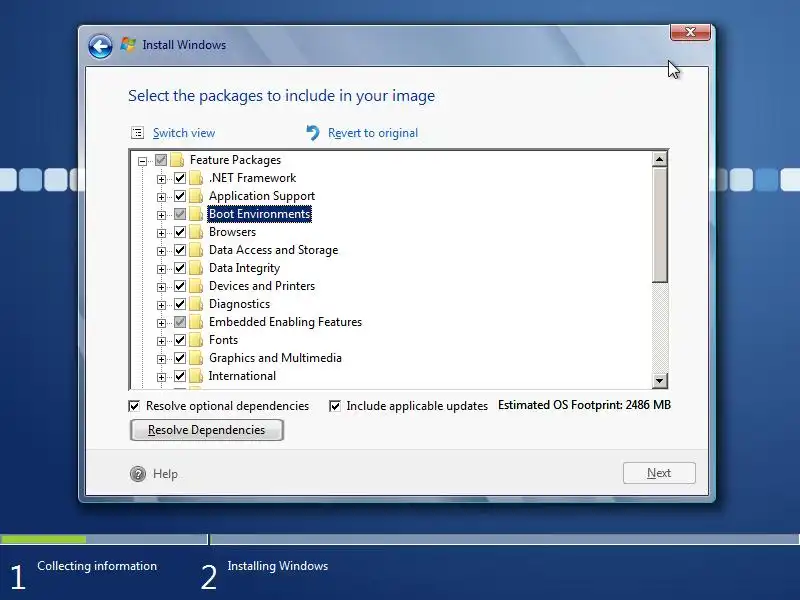The height and width of the screenshot is (600, 800).
Task: Expand the Data Access and Storage node
Action: click(161, 251)
